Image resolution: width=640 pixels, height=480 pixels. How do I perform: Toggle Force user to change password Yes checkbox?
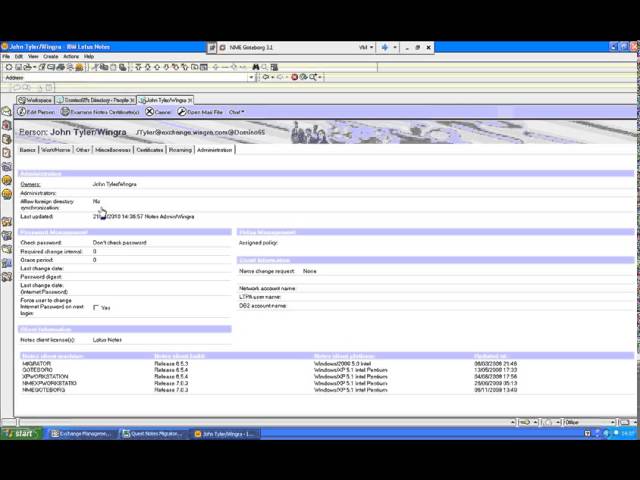pyautogui.click(x=96, y=307)
